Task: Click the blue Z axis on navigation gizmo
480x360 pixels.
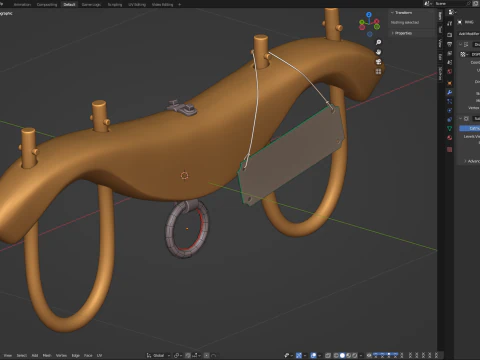Action: tap(369, 15)
